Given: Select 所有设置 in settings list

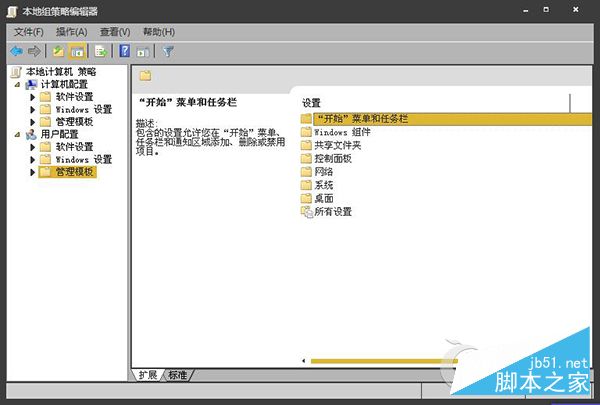Looking at the screenshot, I should 333,212.
